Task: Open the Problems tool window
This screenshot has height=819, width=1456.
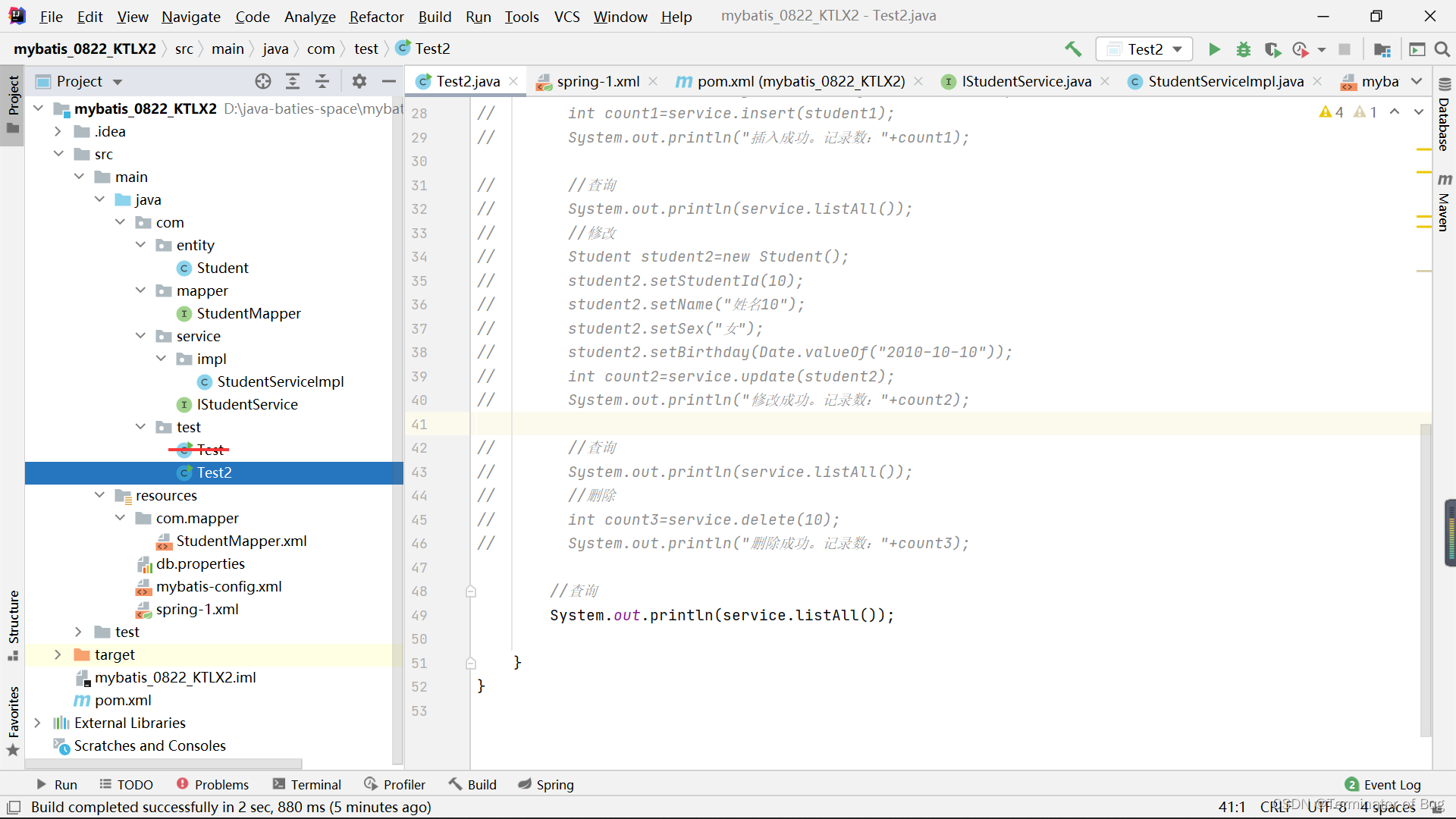Action: (x=212, y=785)
